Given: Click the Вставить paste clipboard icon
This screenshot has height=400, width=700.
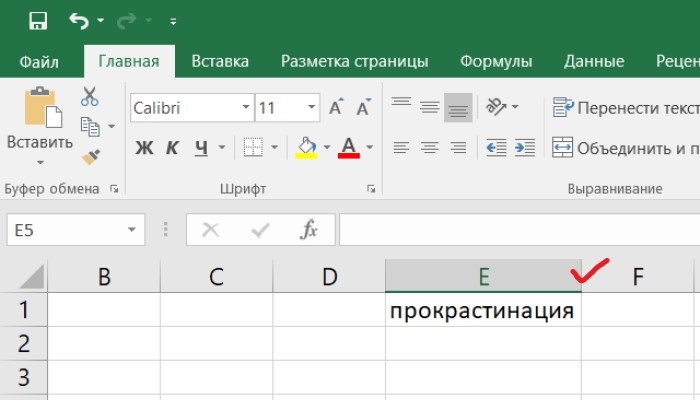Looking at the screenshot, I should pyautogui.click(x=43, y=106).
